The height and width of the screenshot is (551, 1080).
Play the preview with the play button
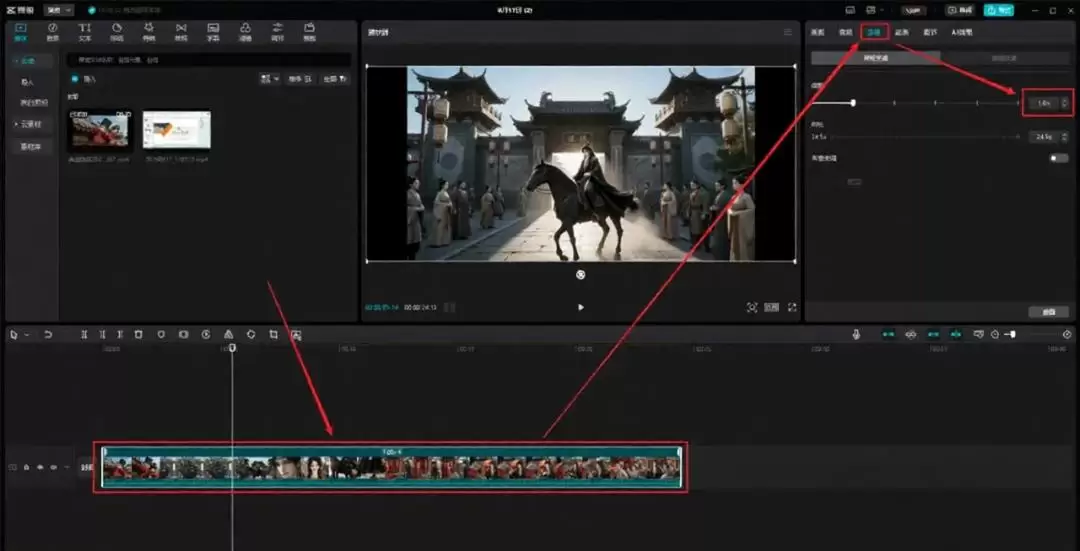(581, 307)
